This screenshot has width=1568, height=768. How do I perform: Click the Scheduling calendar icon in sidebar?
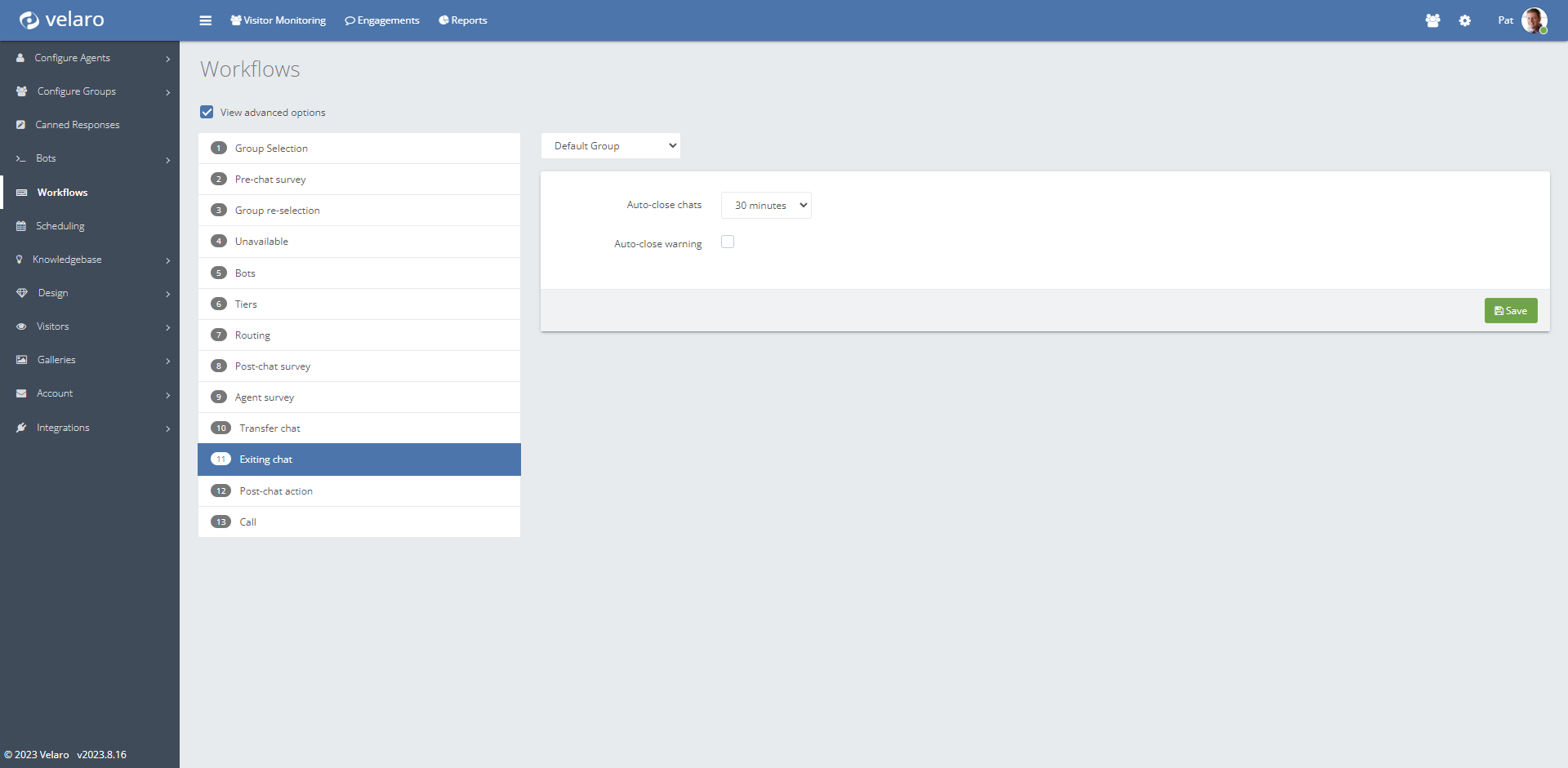21,226
